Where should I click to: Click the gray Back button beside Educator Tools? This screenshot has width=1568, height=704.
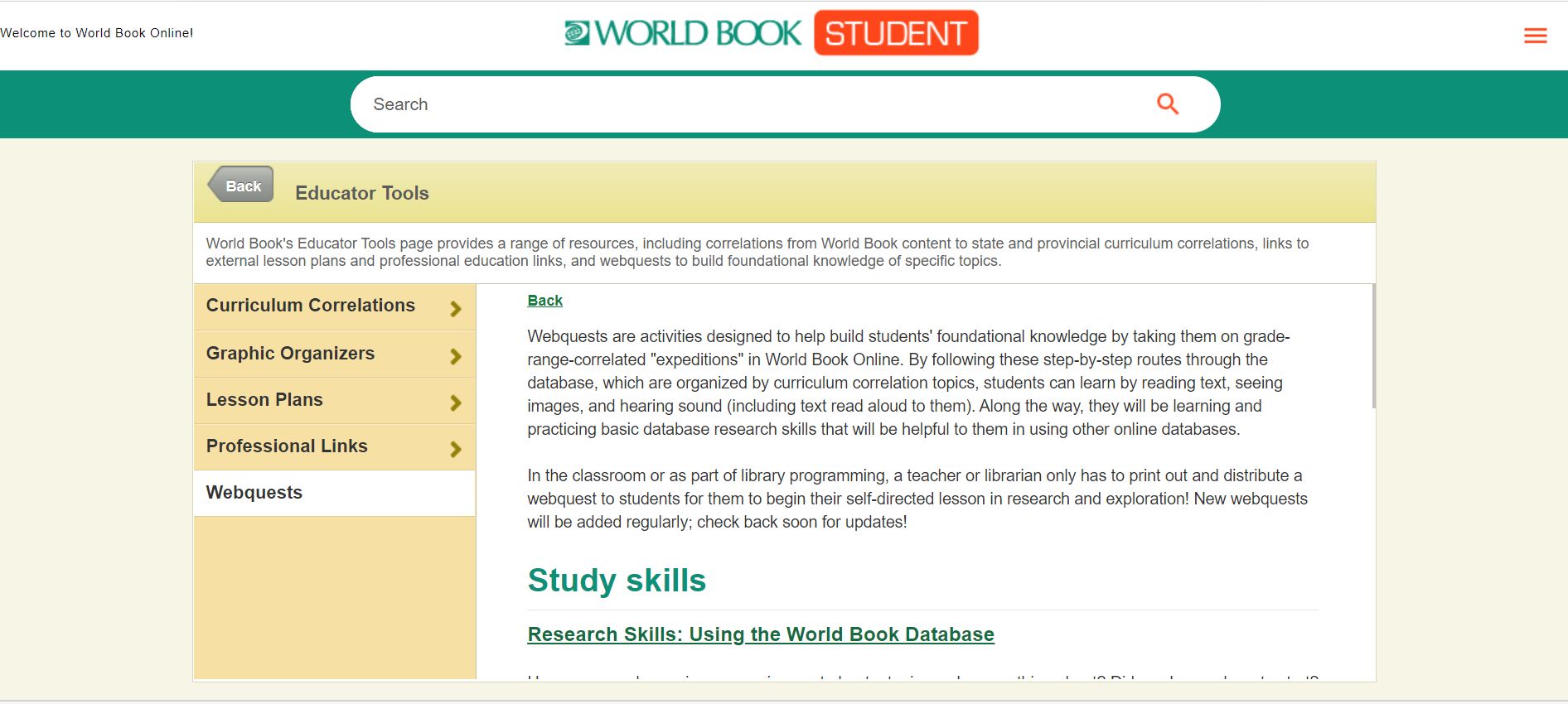tap(240, 185)
